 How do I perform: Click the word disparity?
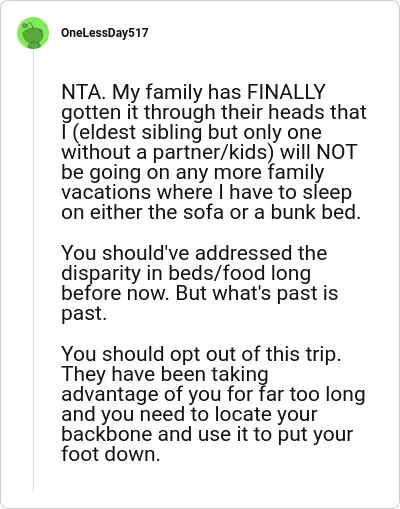pos(101,274)
